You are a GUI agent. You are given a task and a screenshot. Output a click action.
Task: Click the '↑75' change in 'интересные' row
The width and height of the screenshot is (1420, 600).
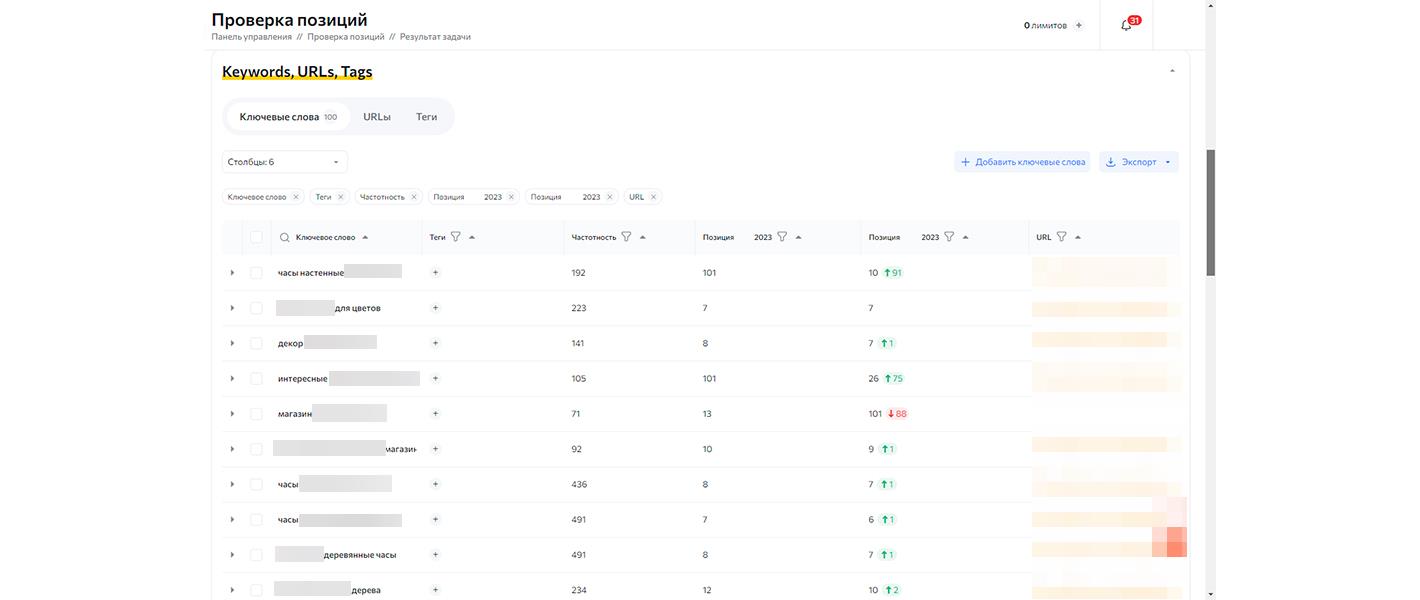[x=893, y=378]
